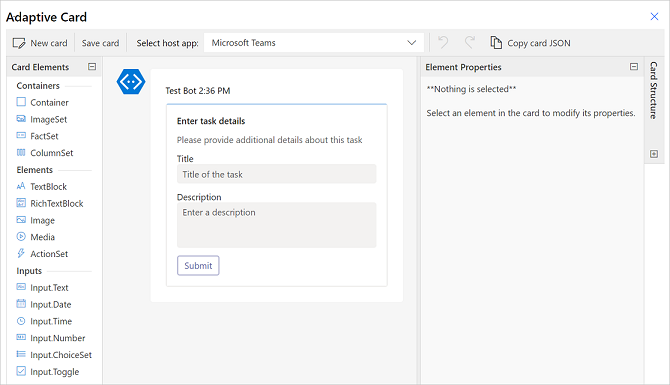Image resolution: width=670 pixels, height=385 pixels.
Task: Collapse the Element Properties panel
Action: coord(634,67)
